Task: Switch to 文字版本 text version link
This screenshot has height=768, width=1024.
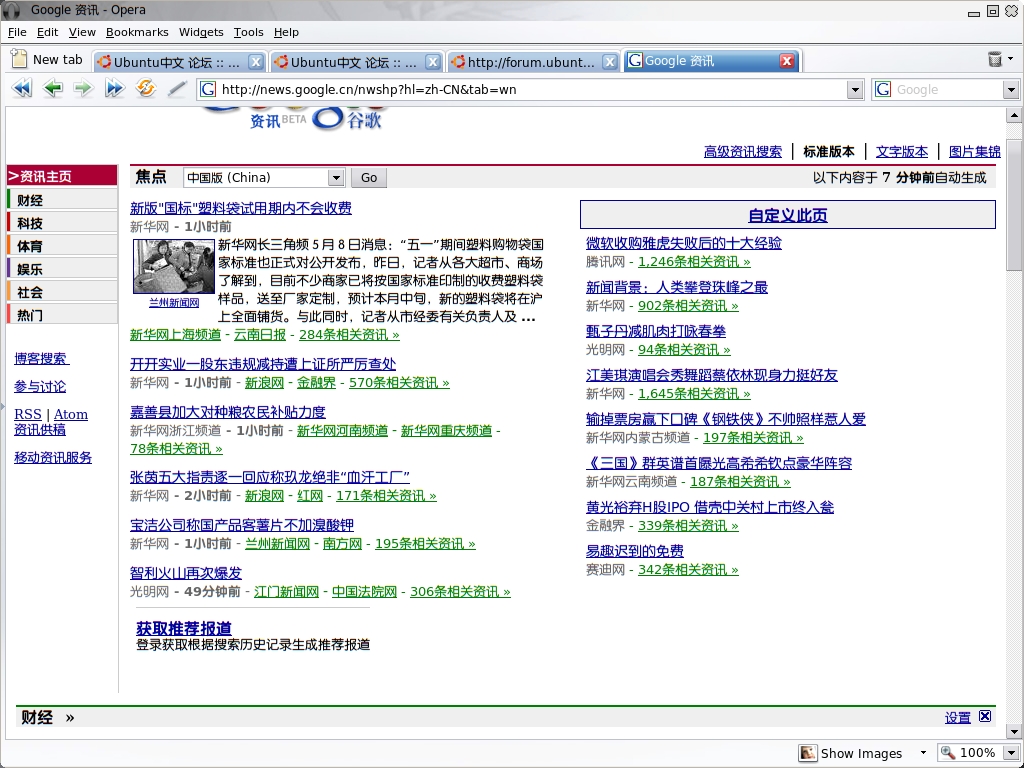Action: click(902, 152)
